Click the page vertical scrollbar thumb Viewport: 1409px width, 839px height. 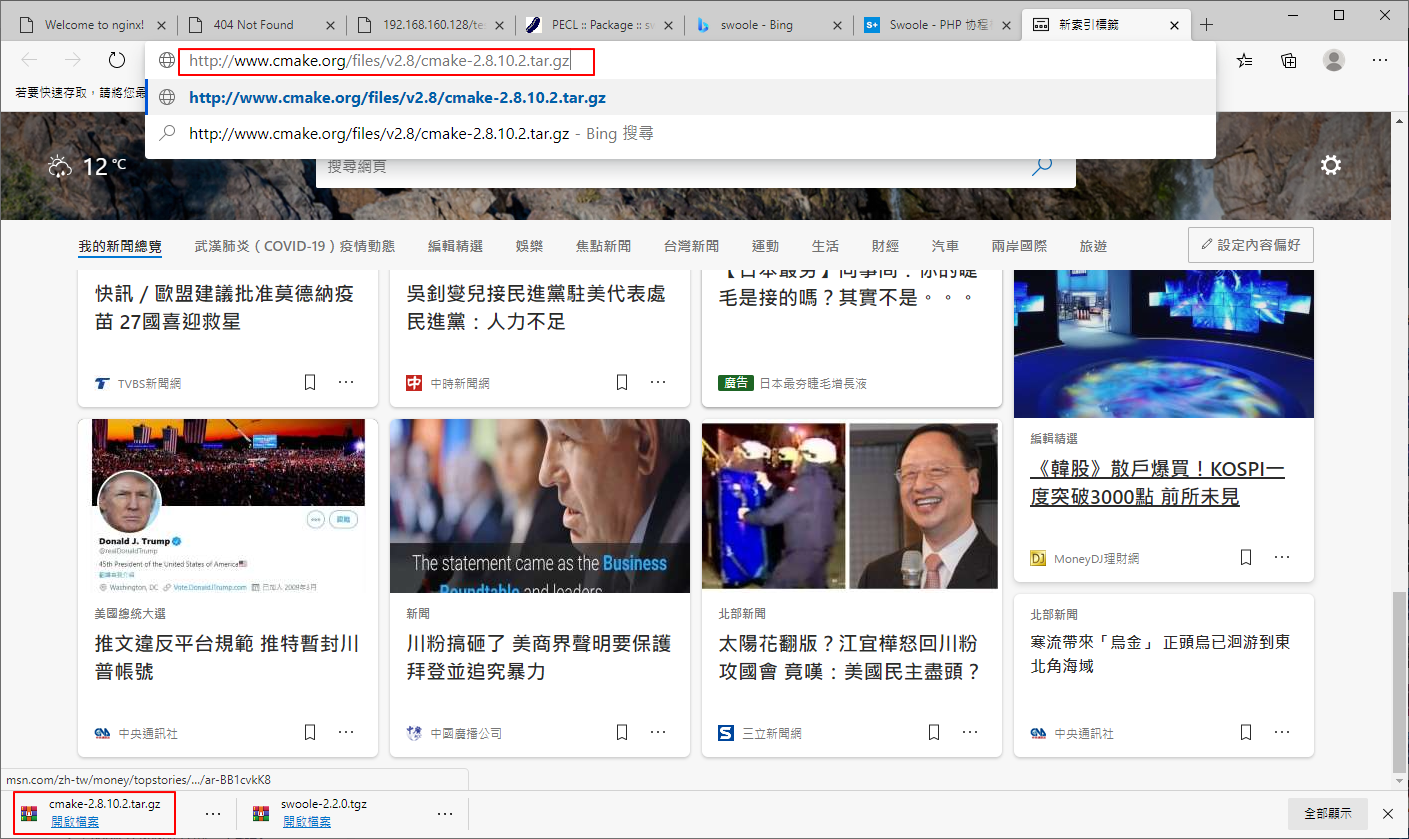point(1399,682)
